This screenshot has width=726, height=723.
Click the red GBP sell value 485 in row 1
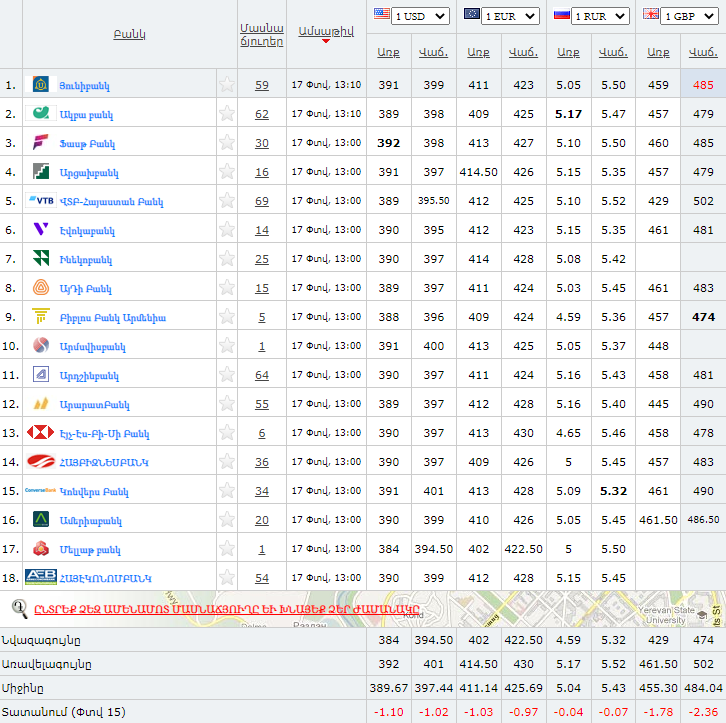pos(703,85)
